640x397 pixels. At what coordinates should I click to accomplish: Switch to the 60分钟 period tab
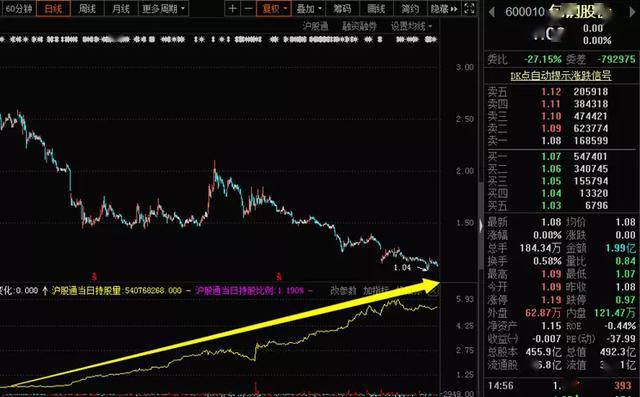point(18,8)
